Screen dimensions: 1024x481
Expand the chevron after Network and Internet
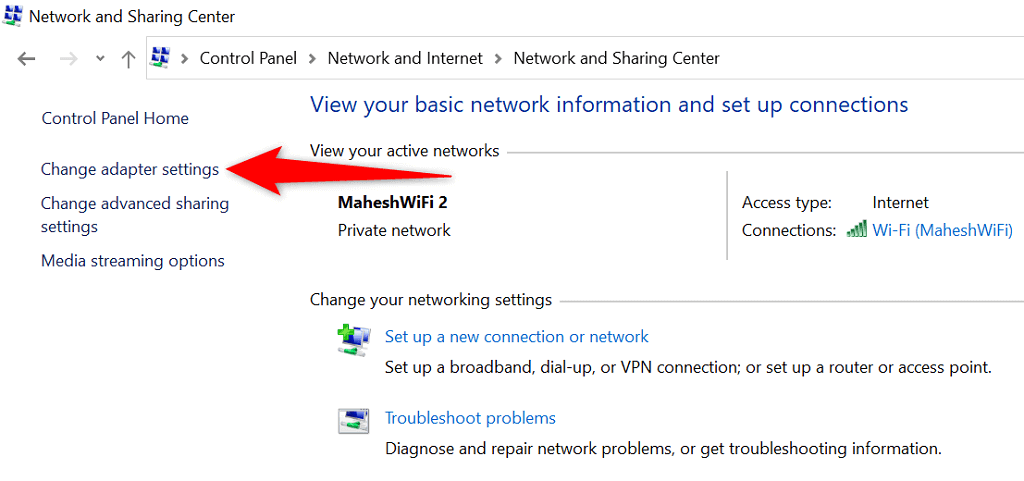(x=498, y=59)
